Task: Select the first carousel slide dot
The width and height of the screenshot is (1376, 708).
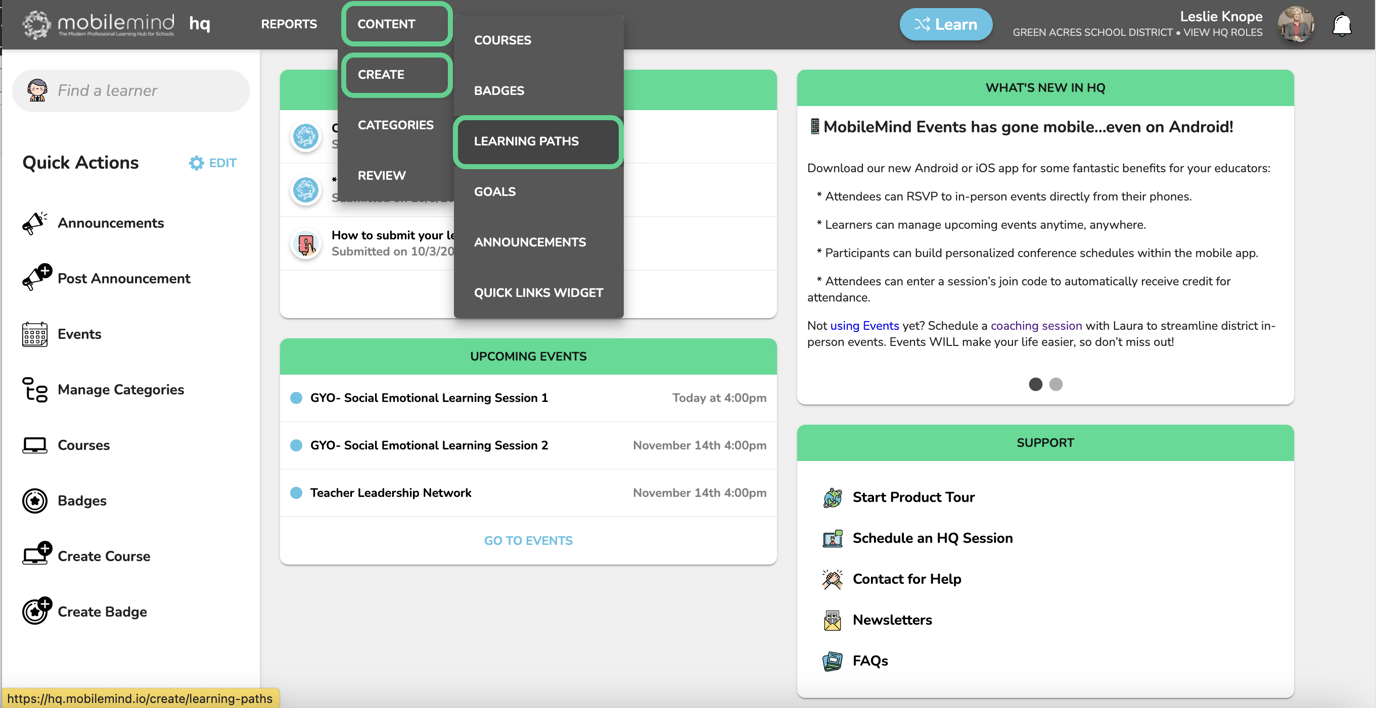Action: pyautogui.click(x=1035, y=384)
